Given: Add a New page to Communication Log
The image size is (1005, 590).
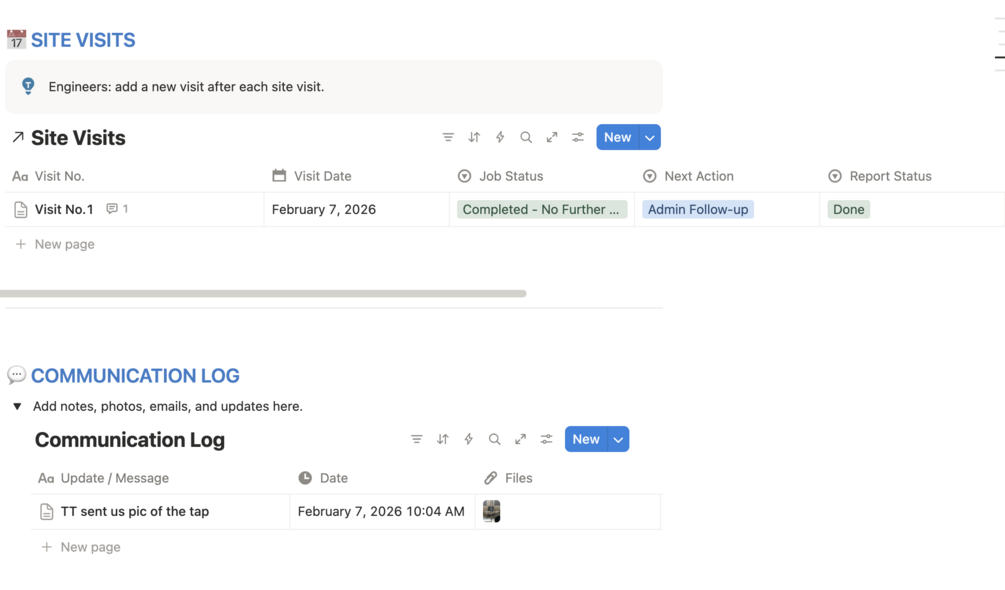Looking at the screenshot, I should [x=90, y=547].
